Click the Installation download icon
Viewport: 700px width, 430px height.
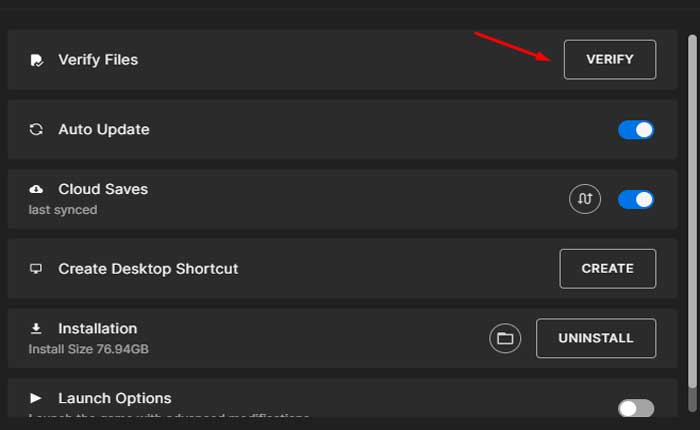pyautogui.click(x=37, y=328)
